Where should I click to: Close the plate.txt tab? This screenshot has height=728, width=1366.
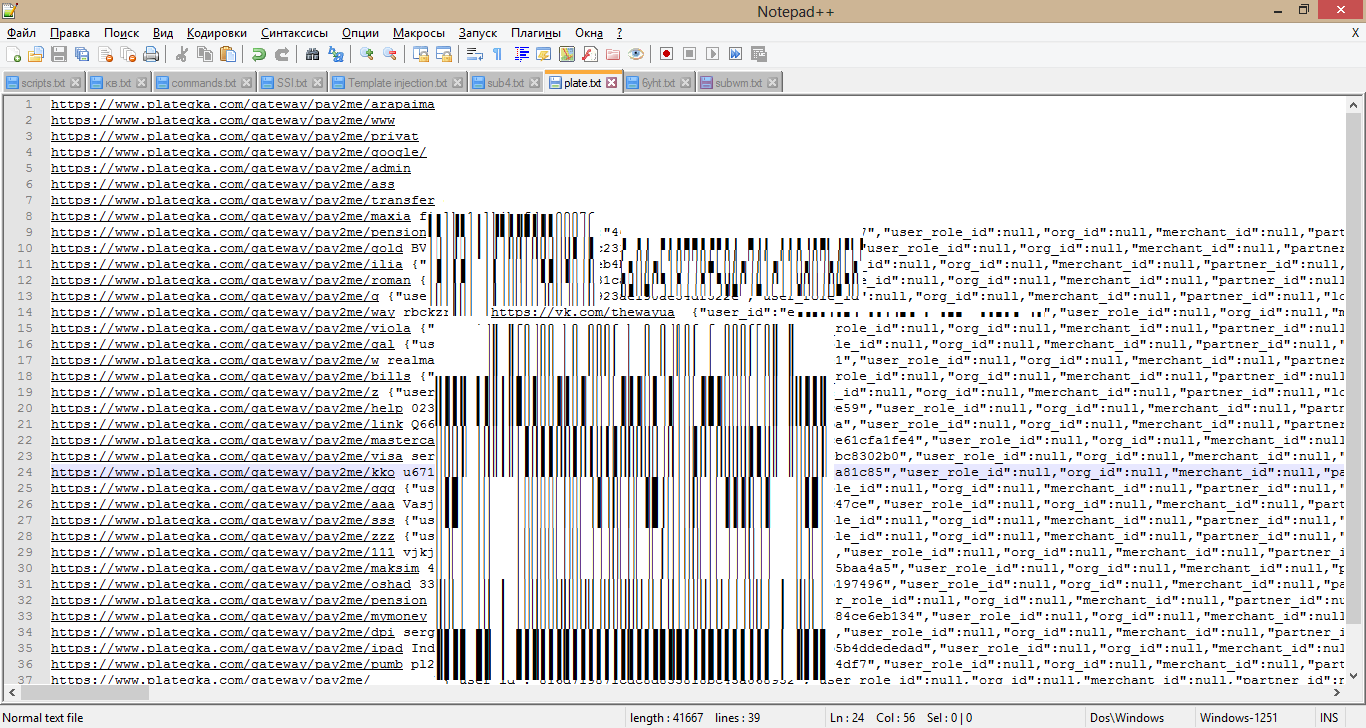coord(612,83)
